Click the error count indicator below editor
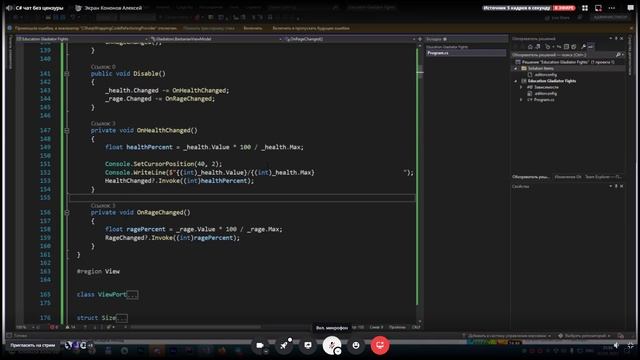 point(54,327)
